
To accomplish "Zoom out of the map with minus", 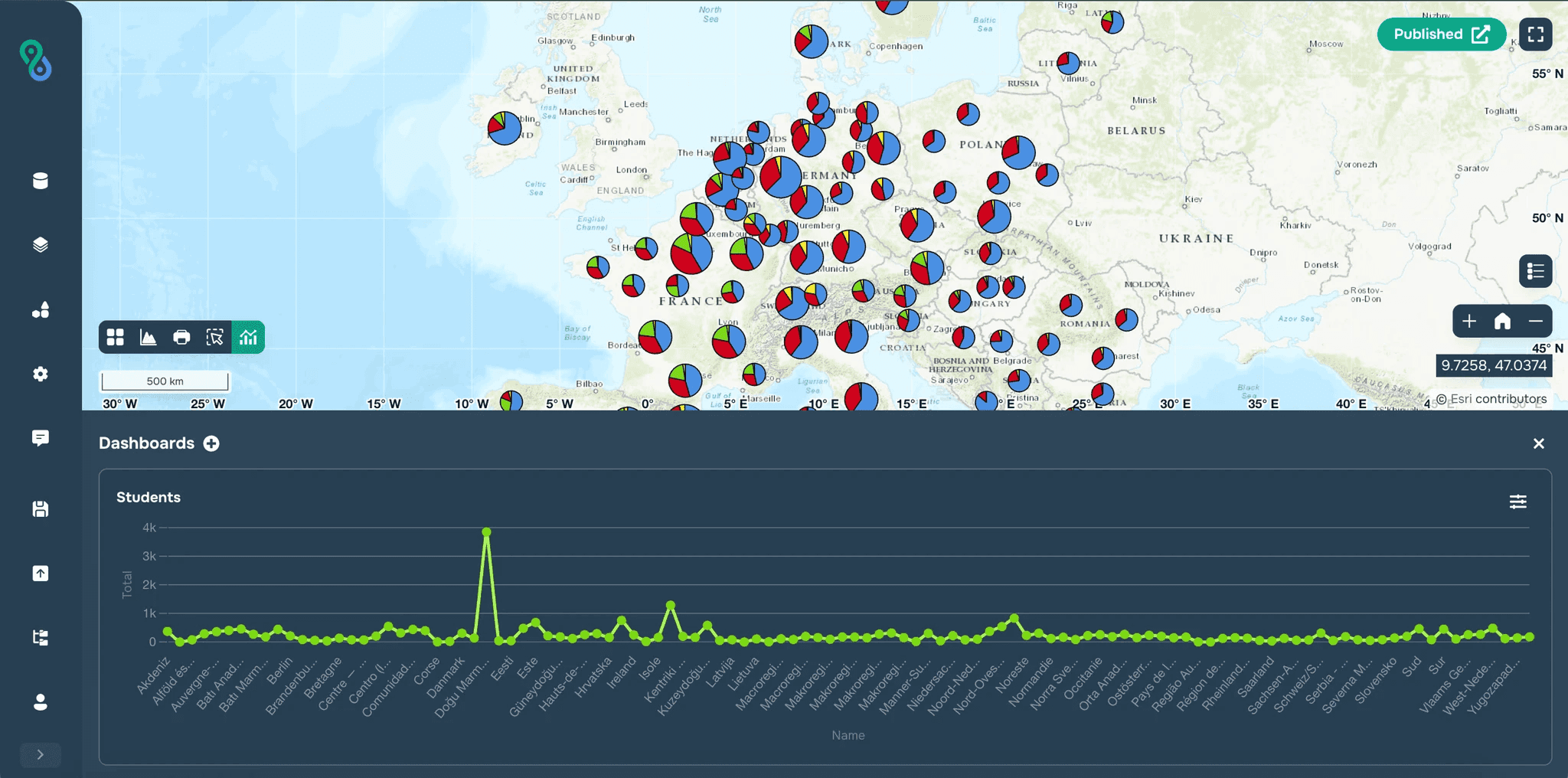I will click(x=1536, y=321).
